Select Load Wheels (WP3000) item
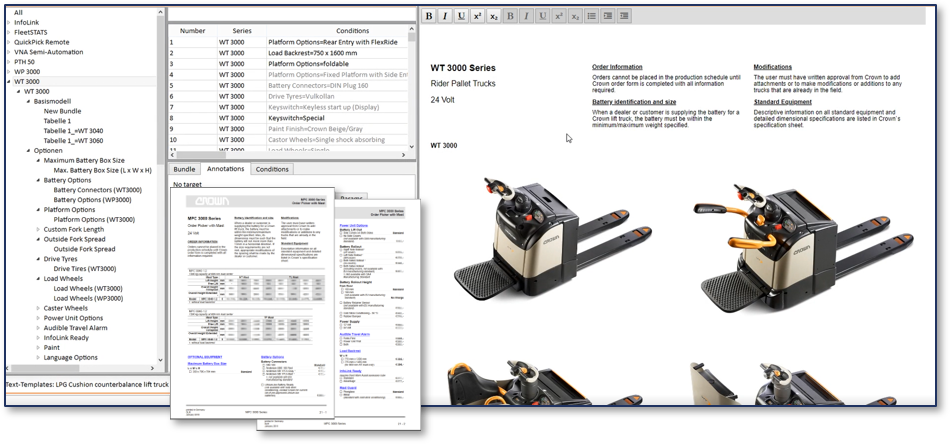Screen dimensions: 950x444 click(88, 299)
